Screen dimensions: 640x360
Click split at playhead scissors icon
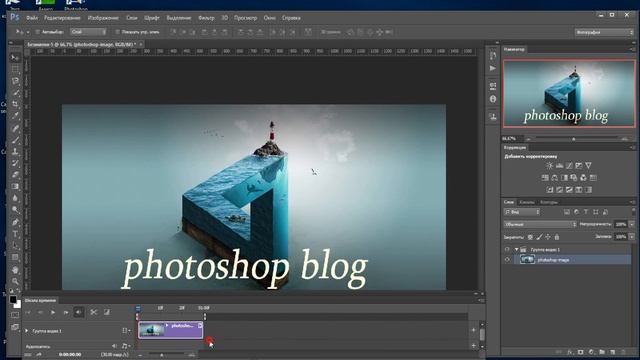point(93,312)
